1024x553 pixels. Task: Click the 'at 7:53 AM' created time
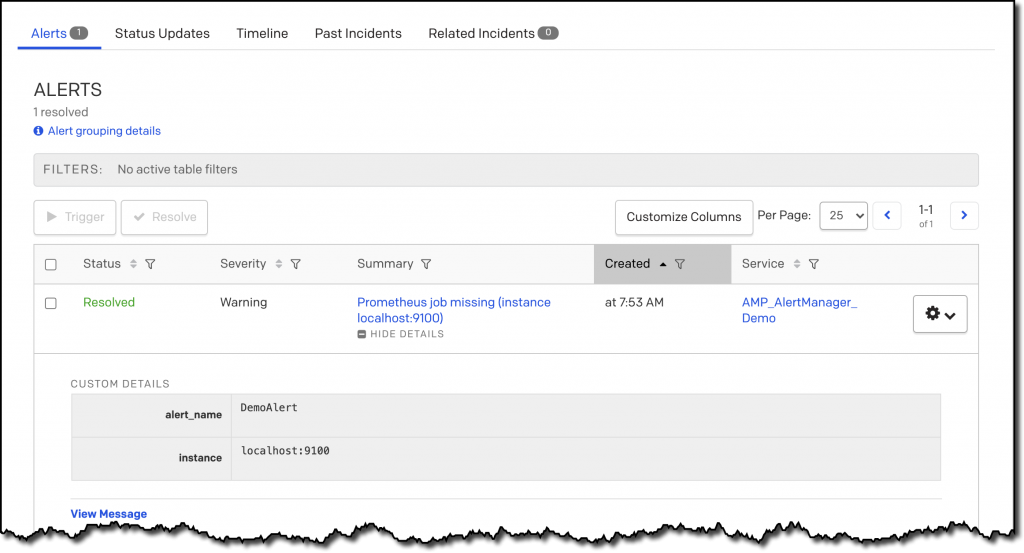(x=634, y=302)
